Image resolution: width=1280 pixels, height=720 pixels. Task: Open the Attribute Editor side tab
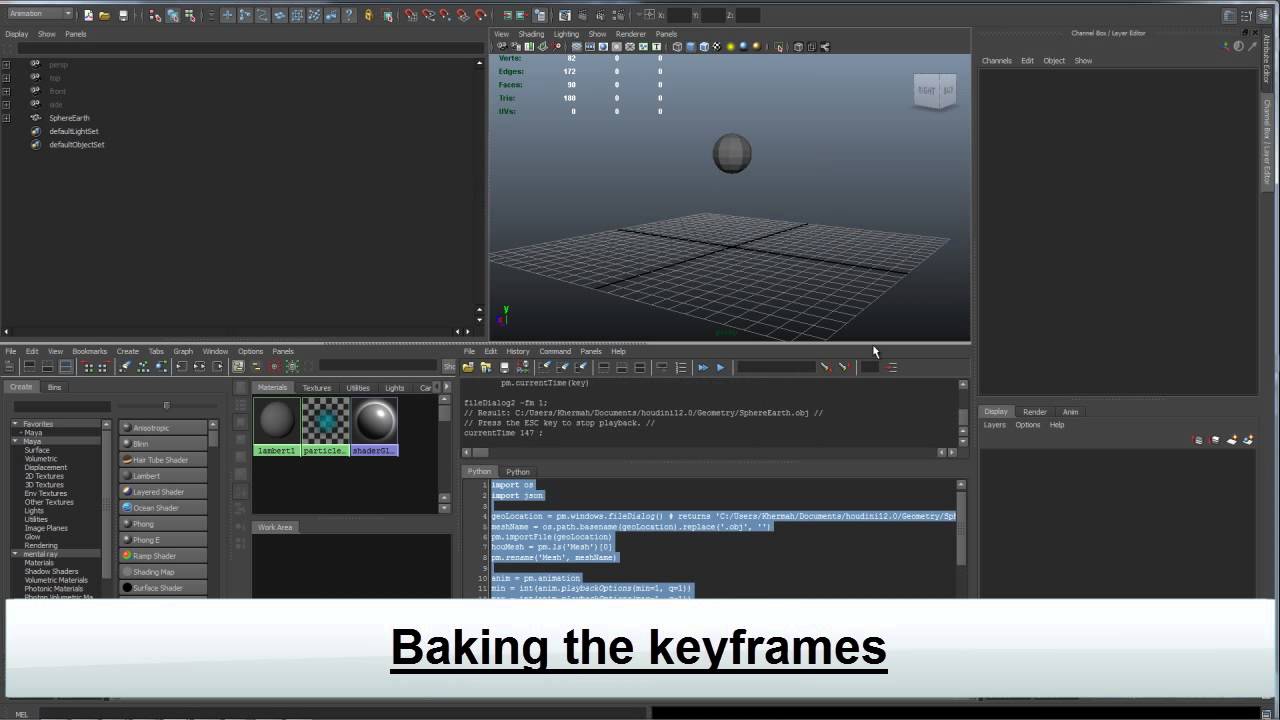1266,59
